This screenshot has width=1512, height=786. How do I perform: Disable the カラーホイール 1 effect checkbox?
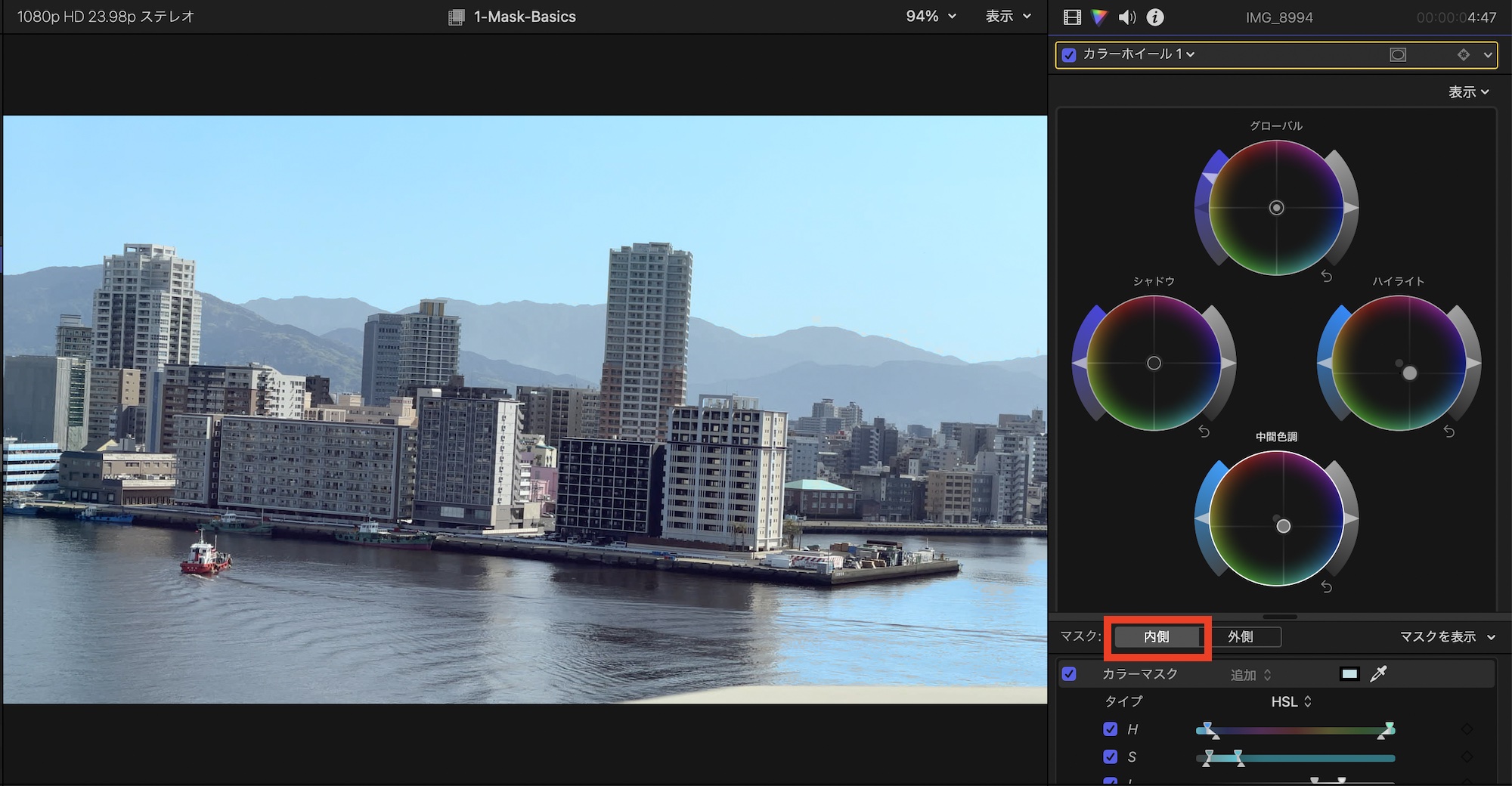point(1069,54)
